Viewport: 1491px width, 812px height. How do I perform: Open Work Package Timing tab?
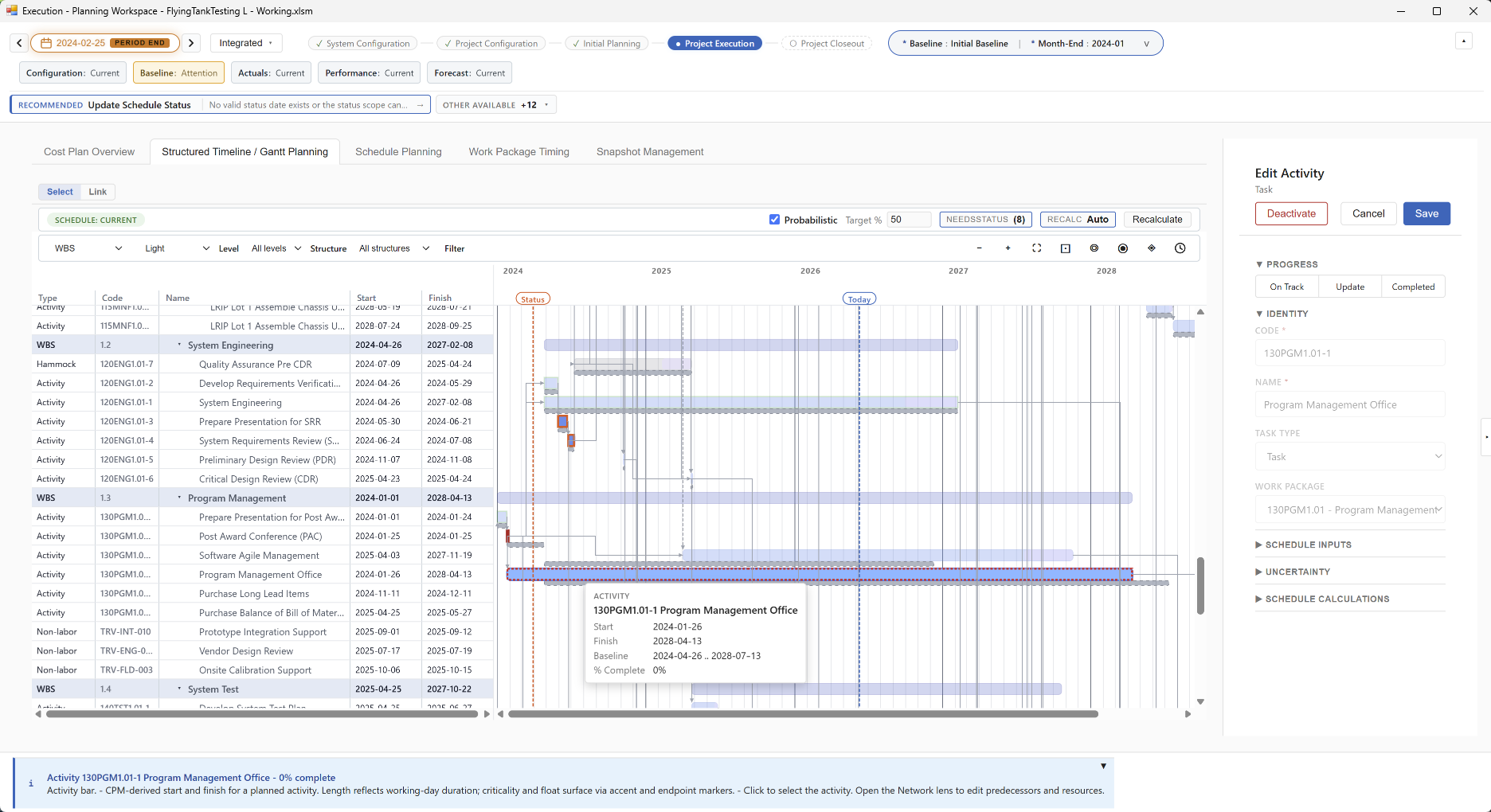(519, 151)
